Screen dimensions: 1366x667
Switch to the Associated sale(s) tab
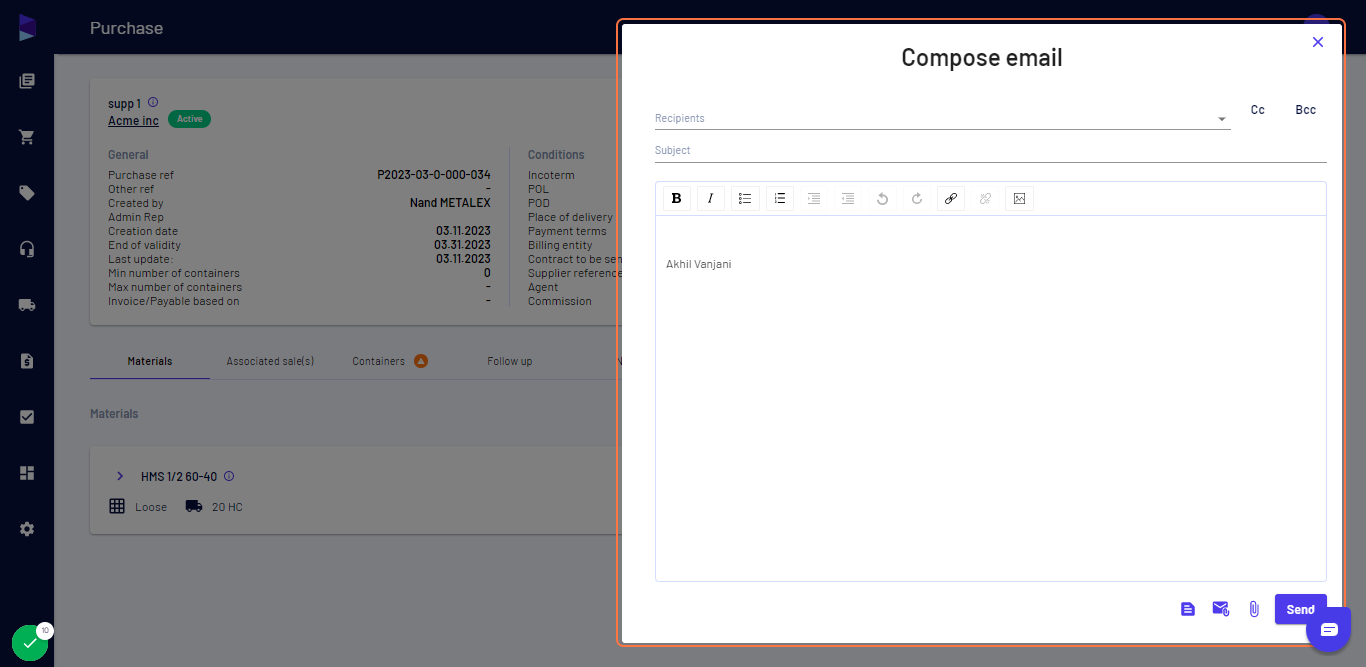pyautogui.click(x=270, y=361)
